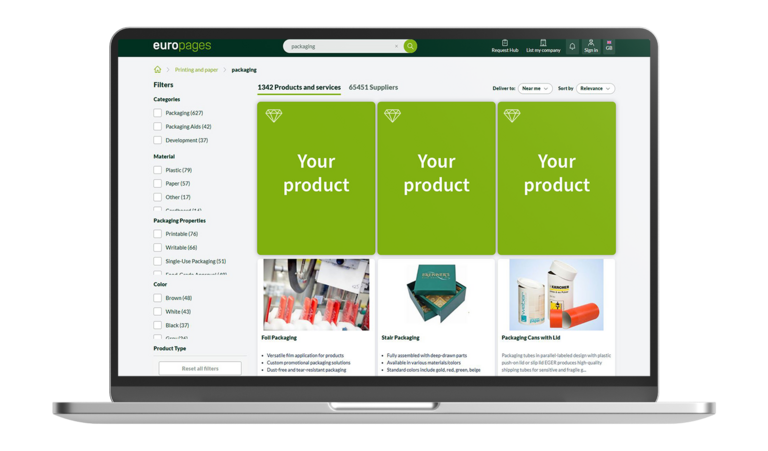768x451 pixels.
Task: Click the green search magnifier button
Action: (410, 46)
